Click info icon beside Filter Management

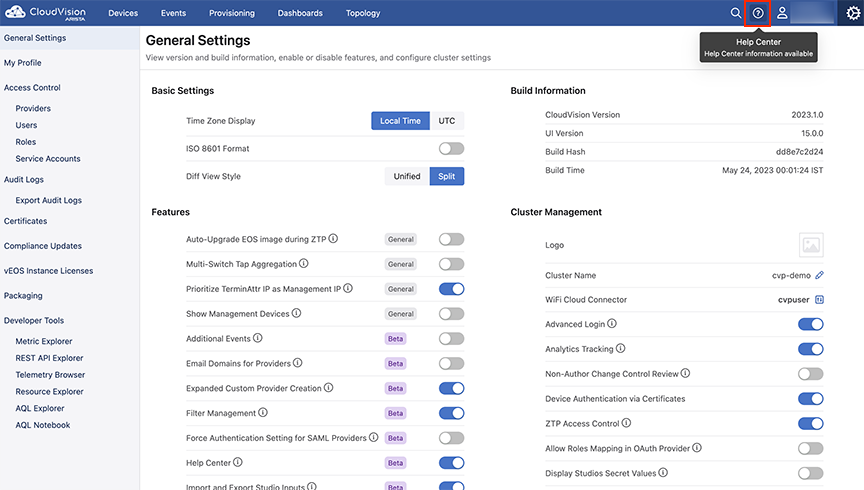263,412
